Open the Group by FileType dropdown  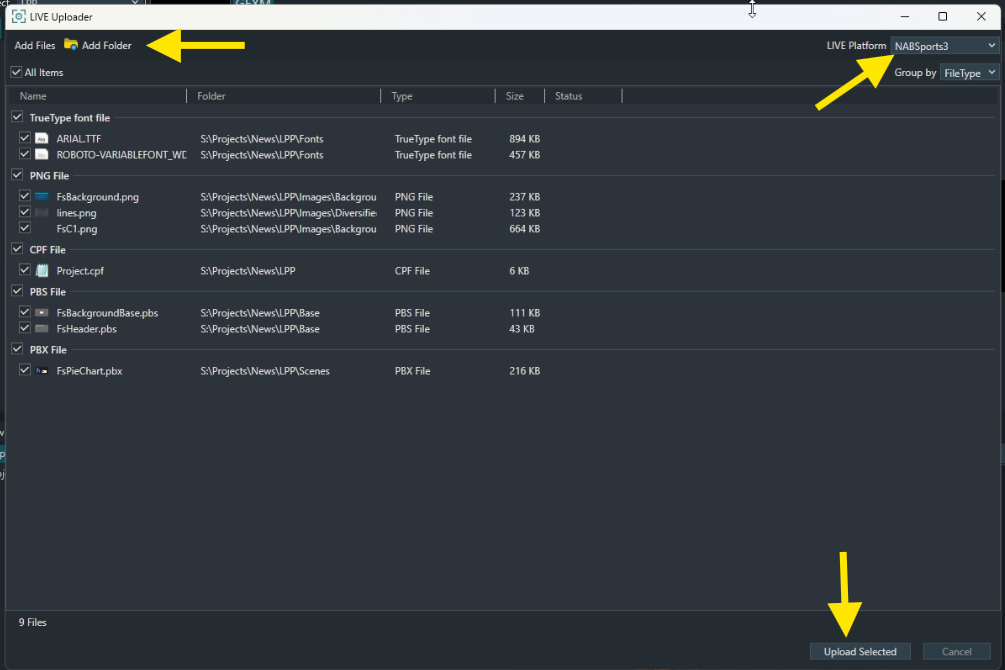(969, 72)
